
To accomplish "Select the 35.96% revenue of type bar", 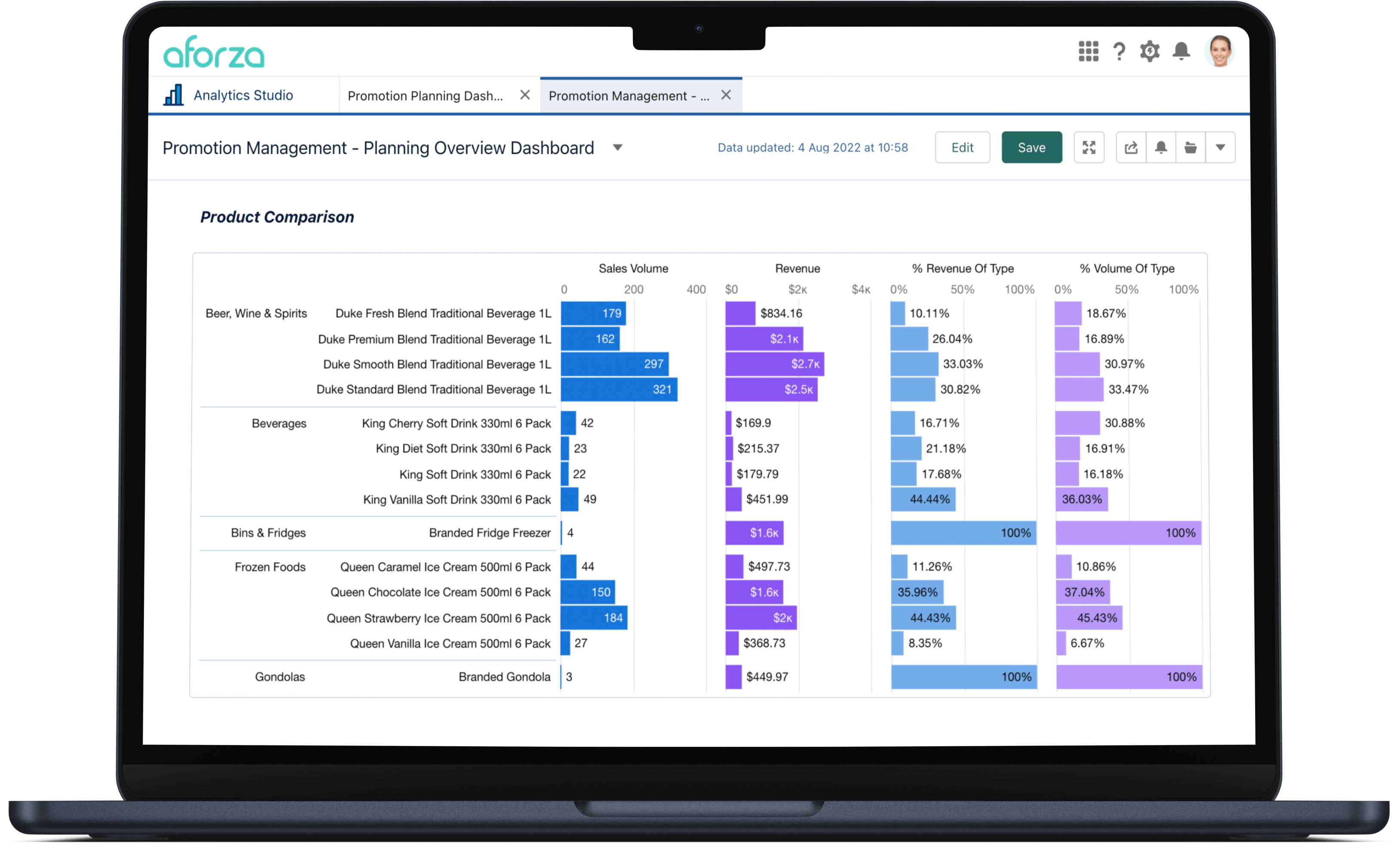I will click(x=917, y=592).
